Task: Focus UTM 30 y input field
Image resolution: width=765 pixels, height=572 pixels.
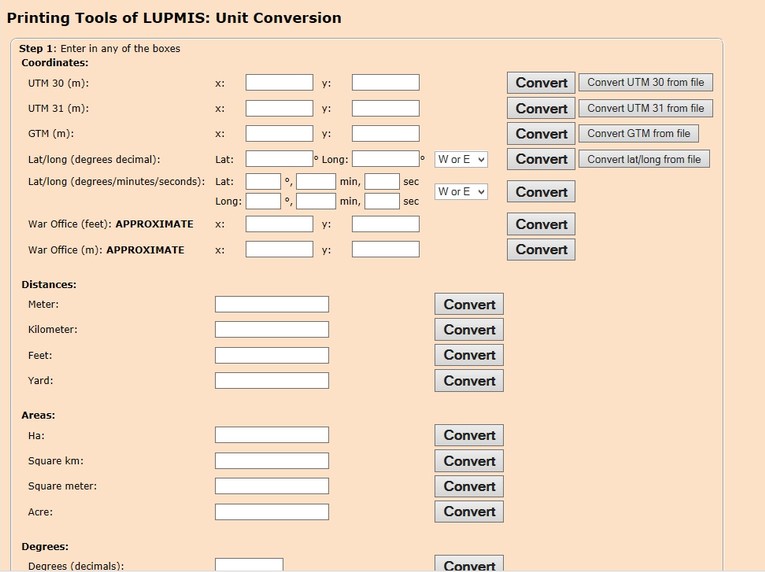Action: coord(385,82)
